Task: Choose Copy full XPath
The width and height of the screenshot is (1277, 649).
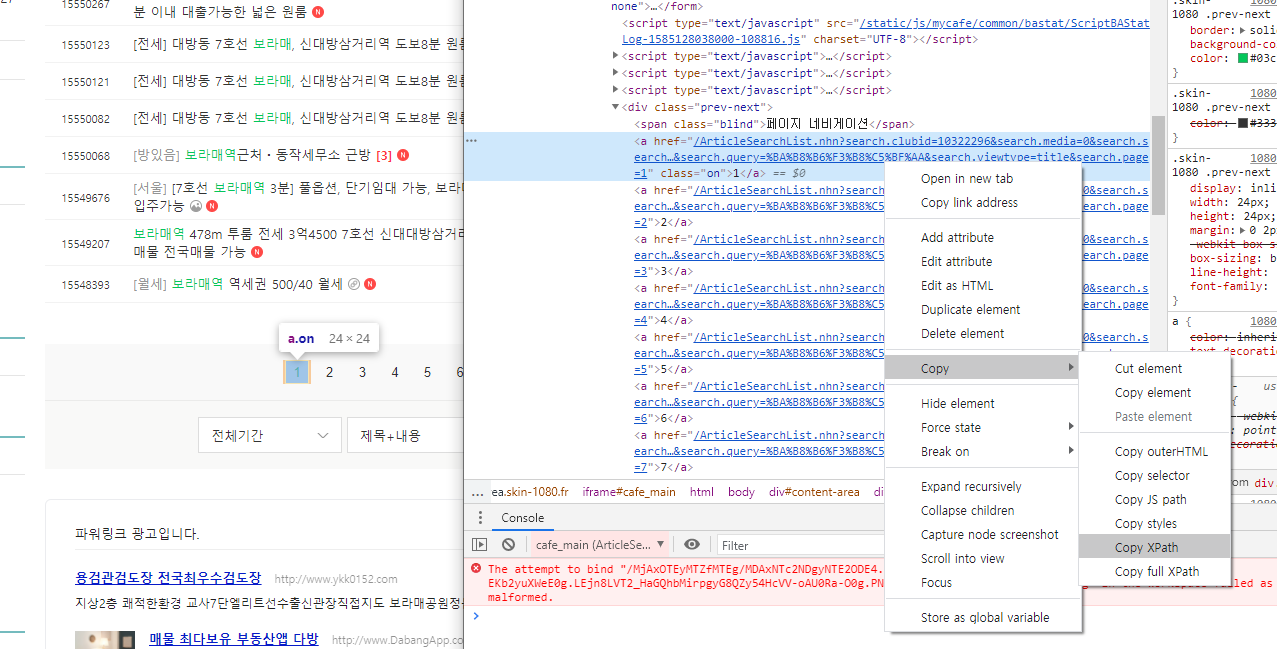Action: coord(1154,571)
